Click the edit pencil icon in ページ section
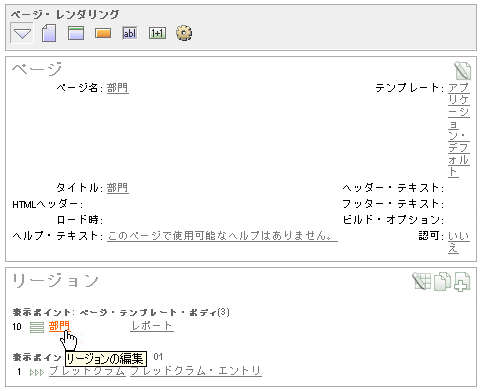Screen dimensions: 480x391 [462, 71]
